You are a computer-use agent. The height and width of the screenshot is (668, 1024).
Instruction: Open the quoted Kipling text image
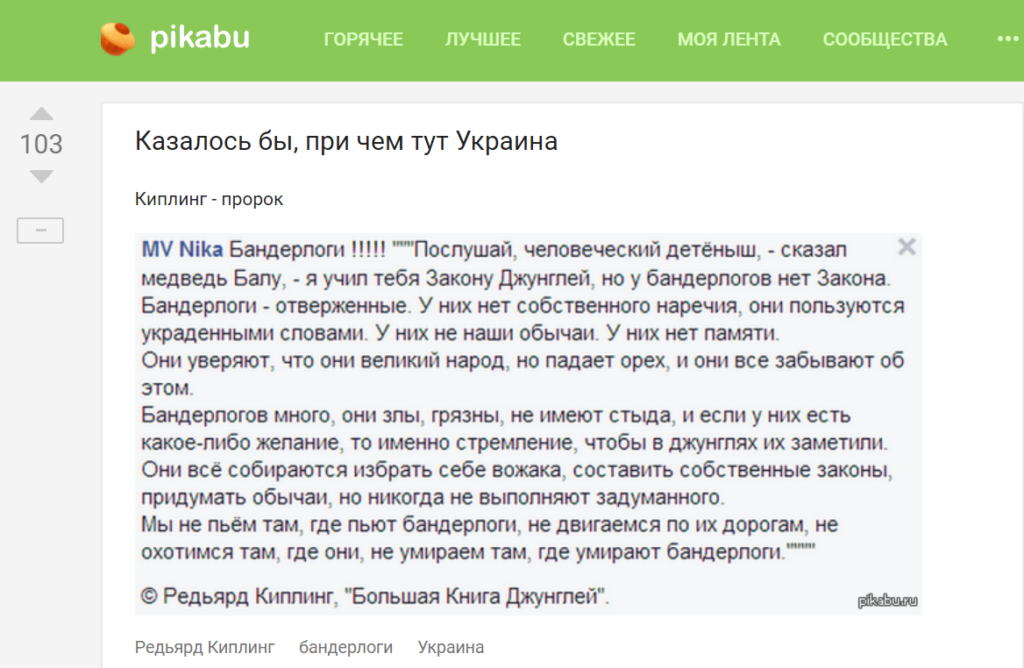click(x=528, y=424)
